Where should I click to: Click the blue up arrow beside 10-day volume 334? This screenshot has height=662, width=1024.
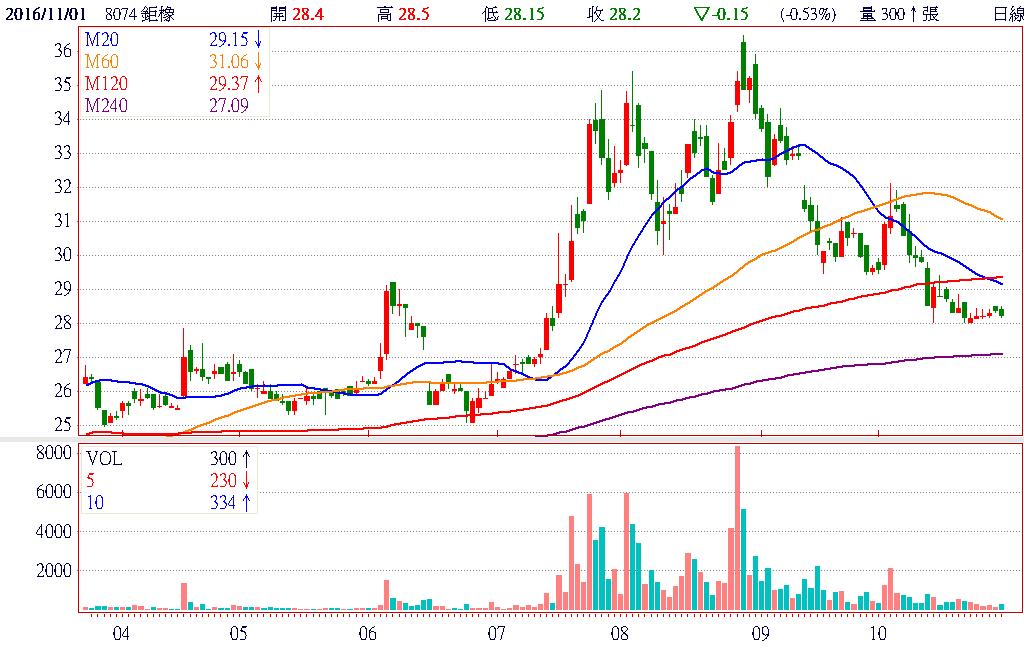click(x=244, y=502)
